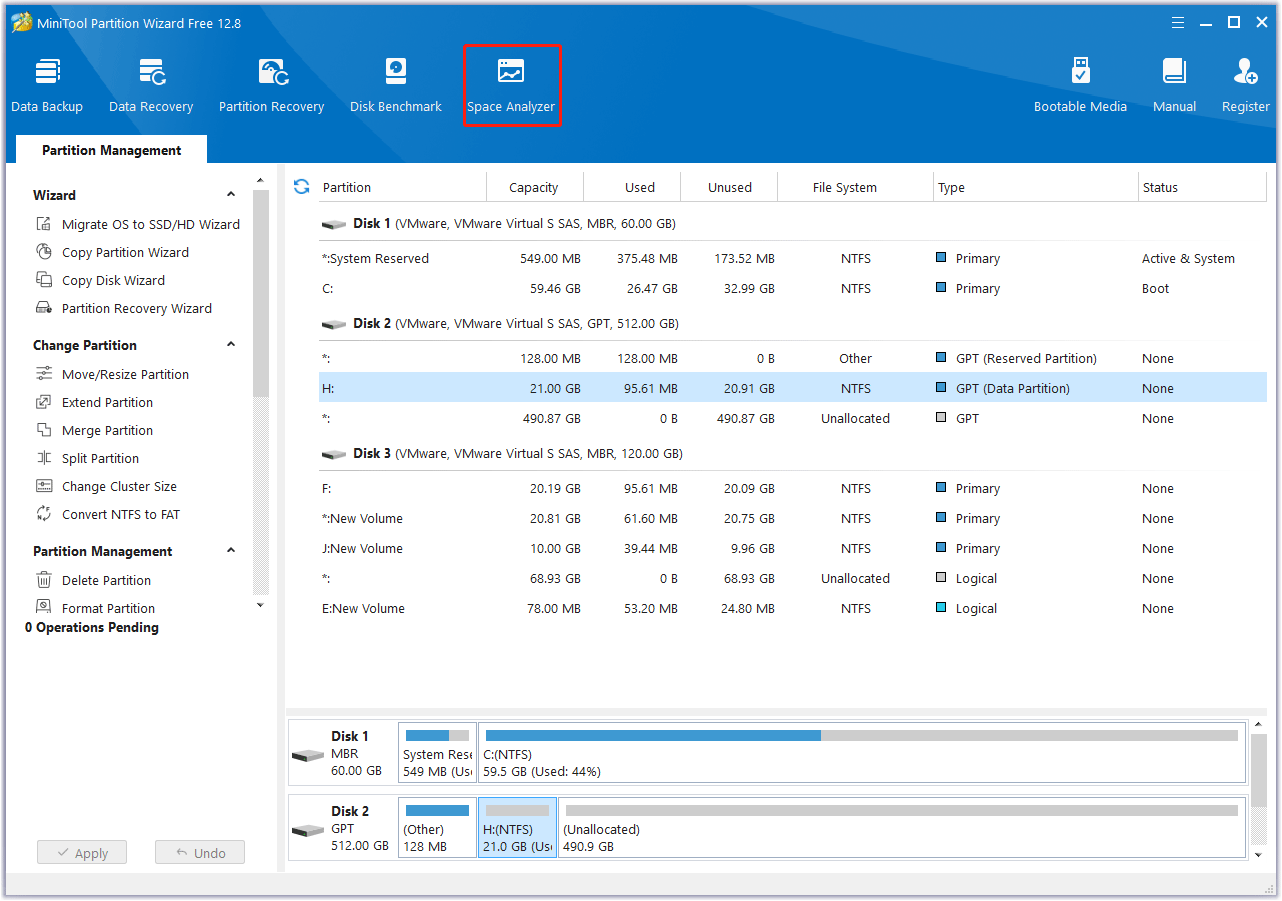Click the Disk 2 drive icon in the disk map
The width and height of the screenshot is (1282, 901).
(x=308, y=830)
